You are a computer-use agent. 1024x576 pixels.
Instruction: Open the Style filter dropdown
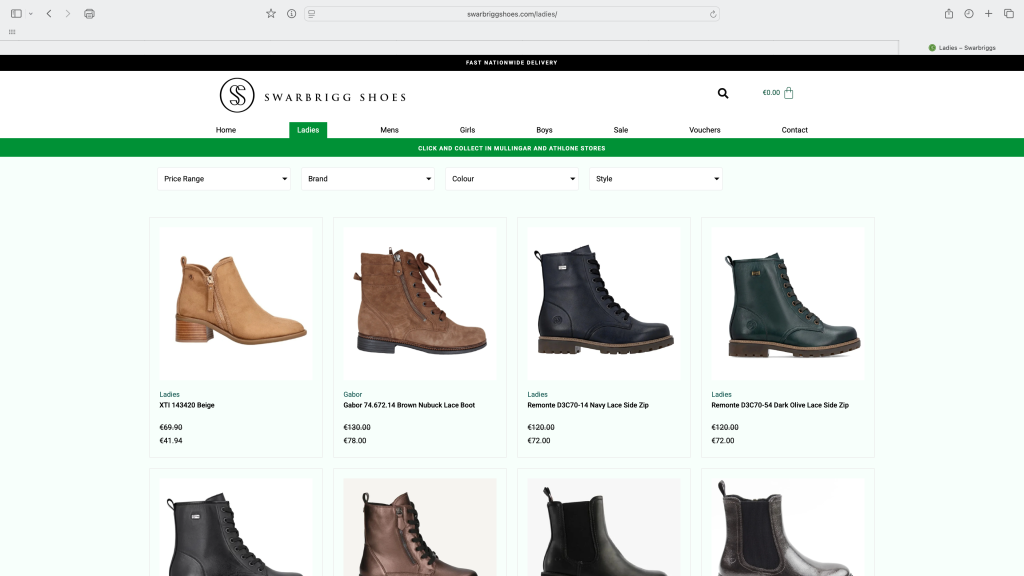coord(656,179)
